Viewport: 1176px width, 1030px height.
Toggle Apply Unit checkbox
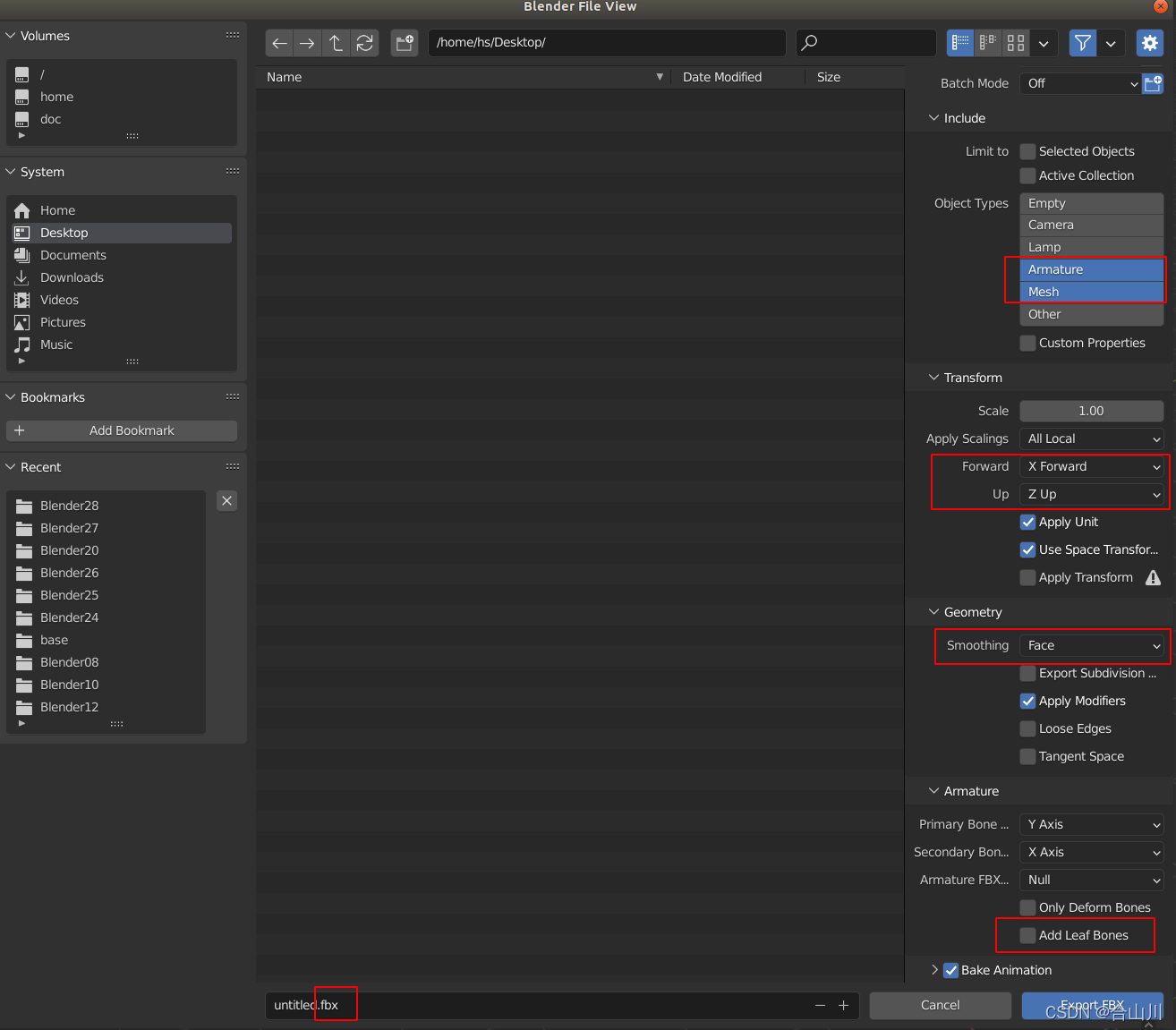(x=1027, y=523)
